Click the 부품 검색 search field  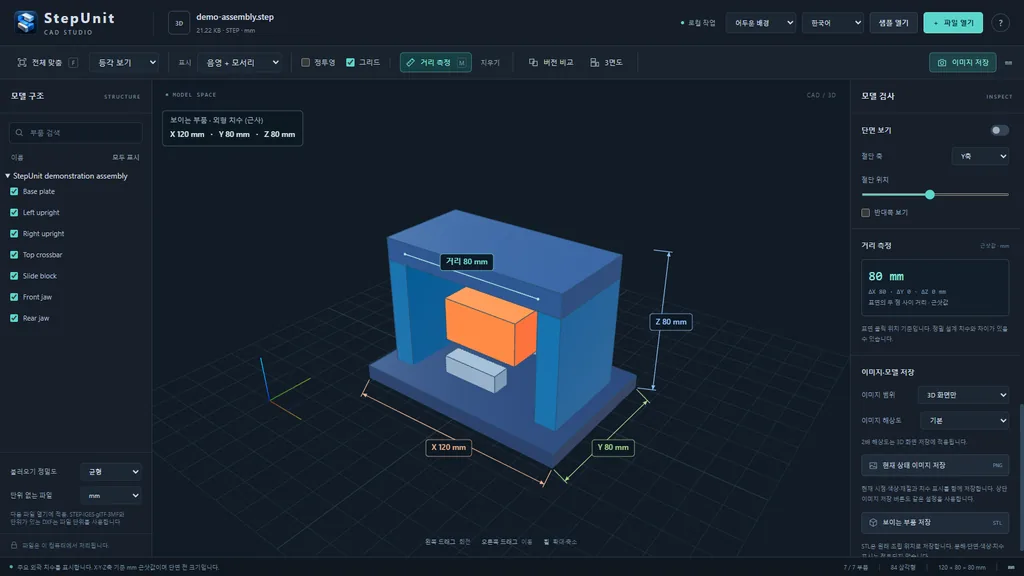[x=76, y=133]
